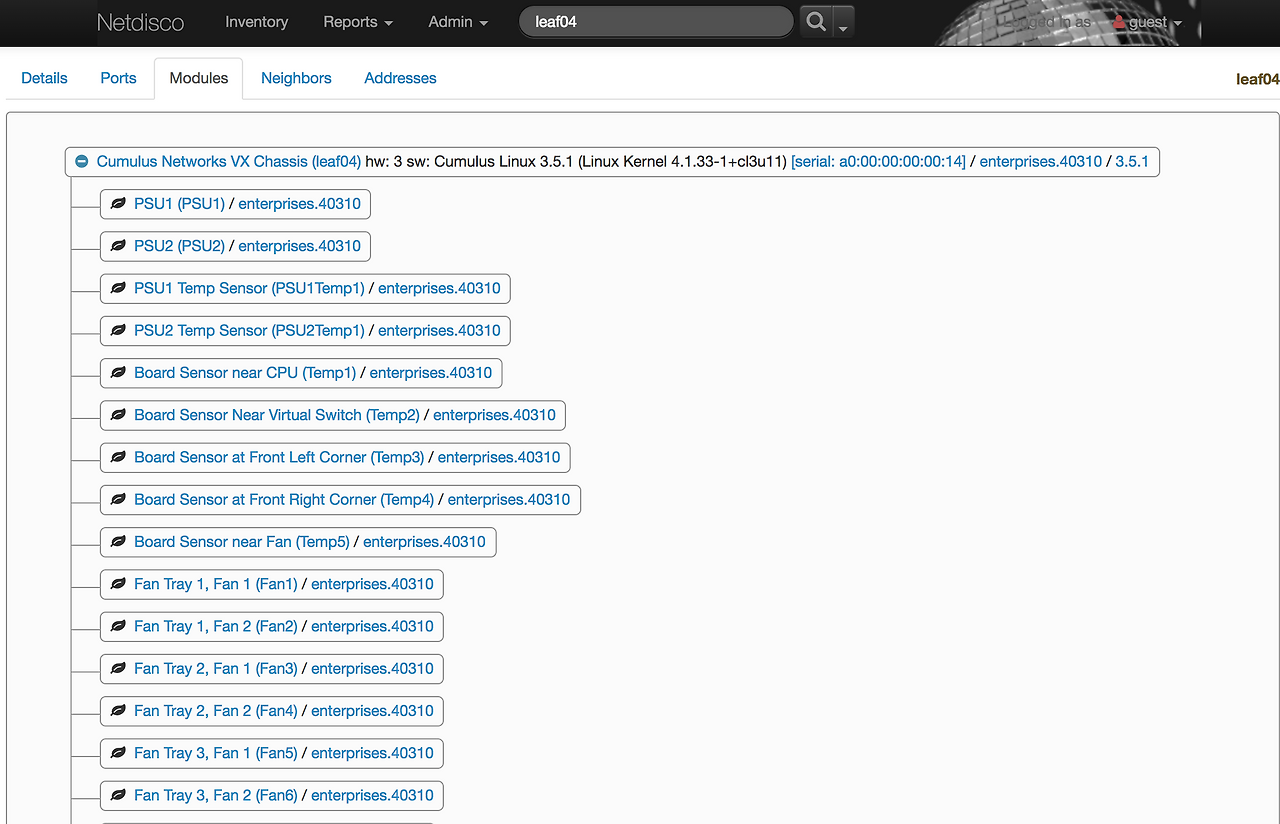
Task: Click the leaf04 search input field
Action: pos(656,22)
